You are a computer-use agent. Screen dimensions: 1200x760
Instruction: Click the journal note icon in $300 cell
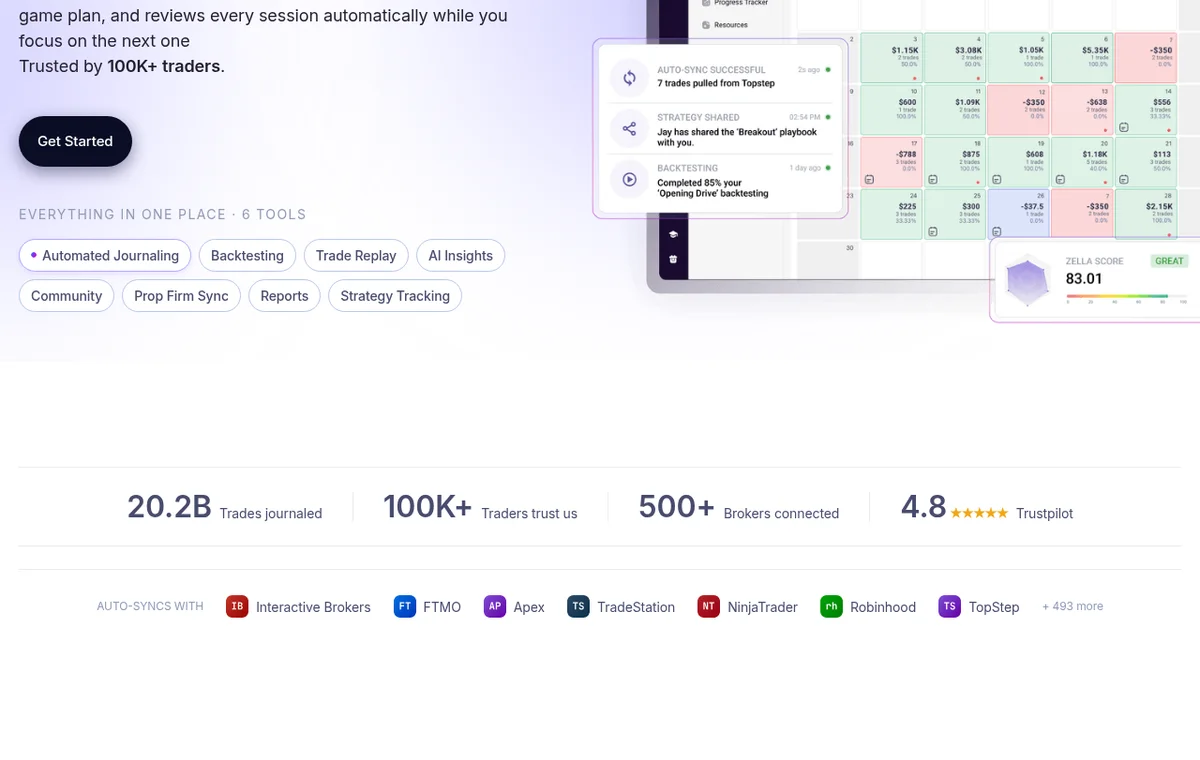[933, 231]
